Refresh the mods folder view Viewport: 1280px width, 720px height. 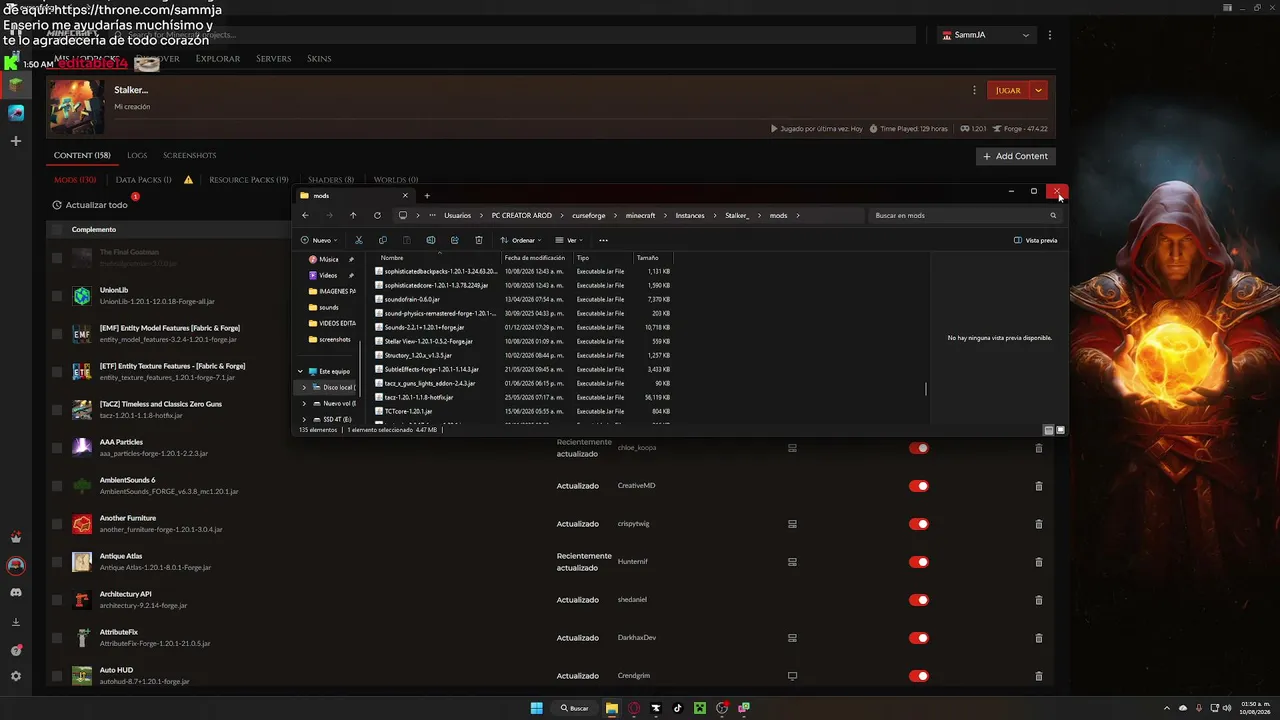click(x=377, y=215)
